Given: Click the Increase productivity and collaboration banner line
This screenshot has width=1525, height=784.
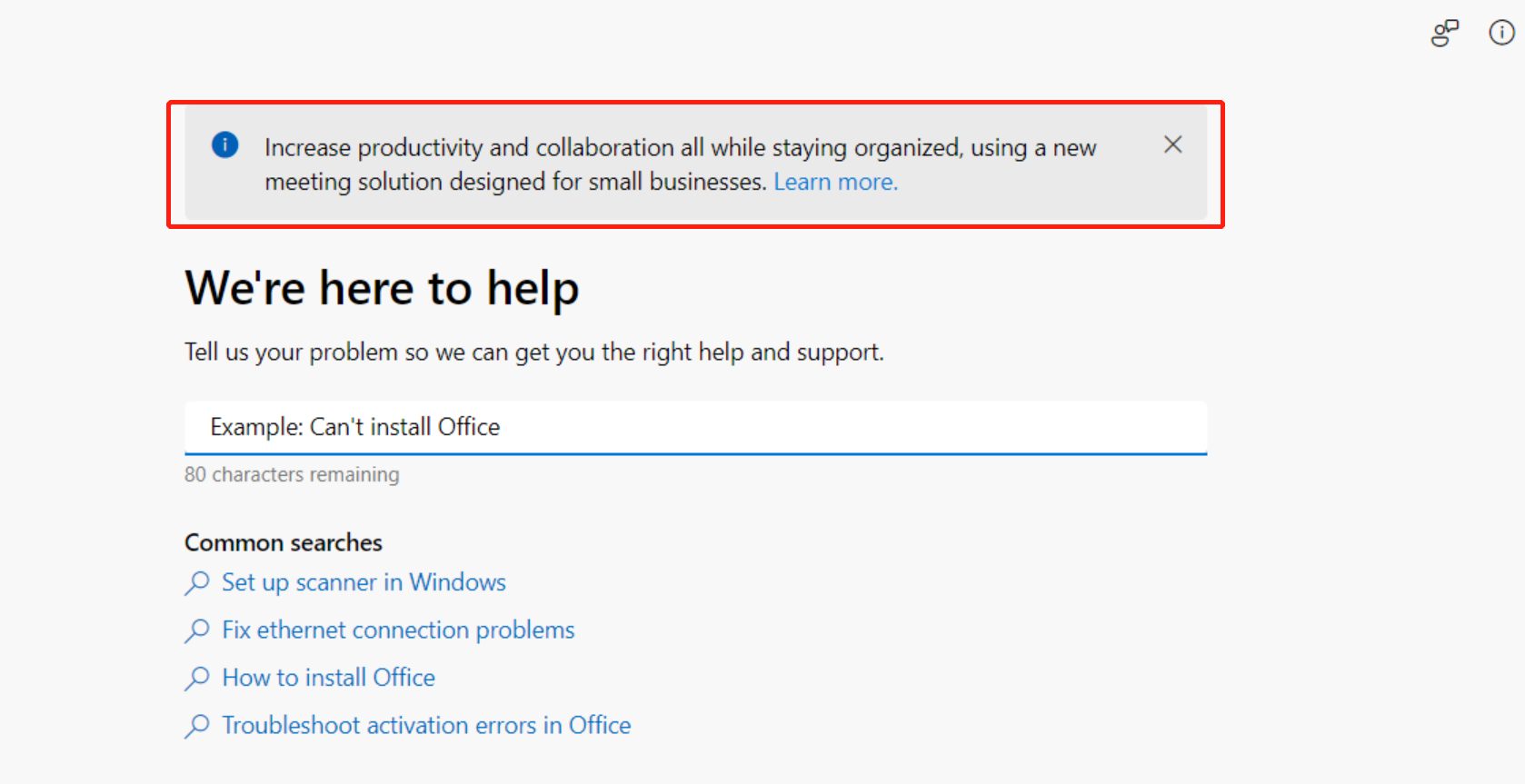Looking at the screenshot, I should [x=680, y=147].
